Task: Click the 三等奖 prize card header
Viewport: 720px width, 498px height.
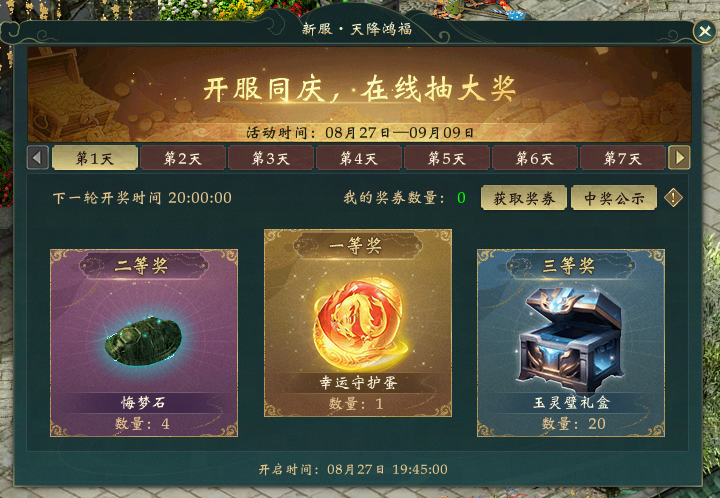Action: (571, 265)
